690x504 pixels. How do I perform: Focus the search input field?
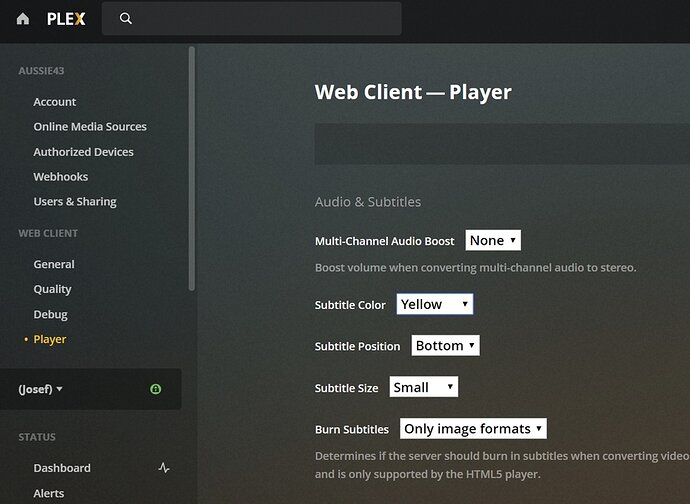(x=252, y=18)
